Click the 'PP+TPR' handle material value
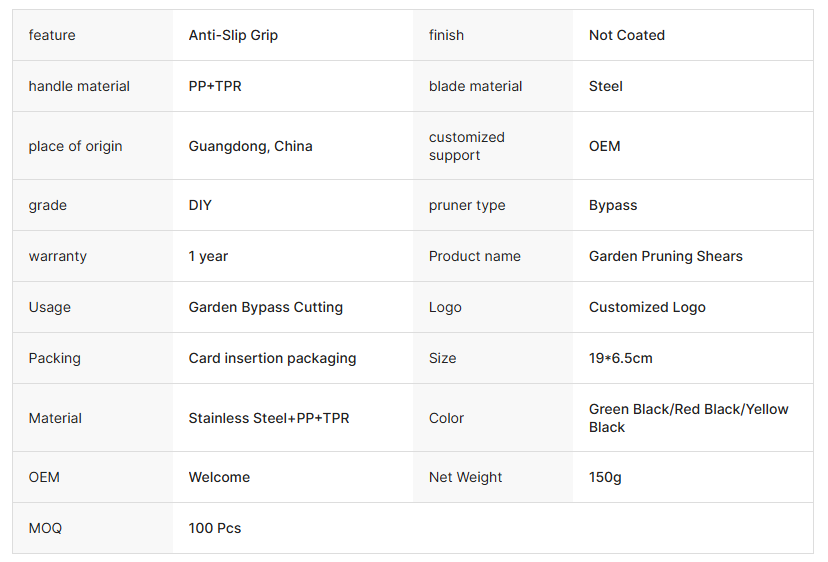Screen dimensions: 828x562 (x=215, y=86)
